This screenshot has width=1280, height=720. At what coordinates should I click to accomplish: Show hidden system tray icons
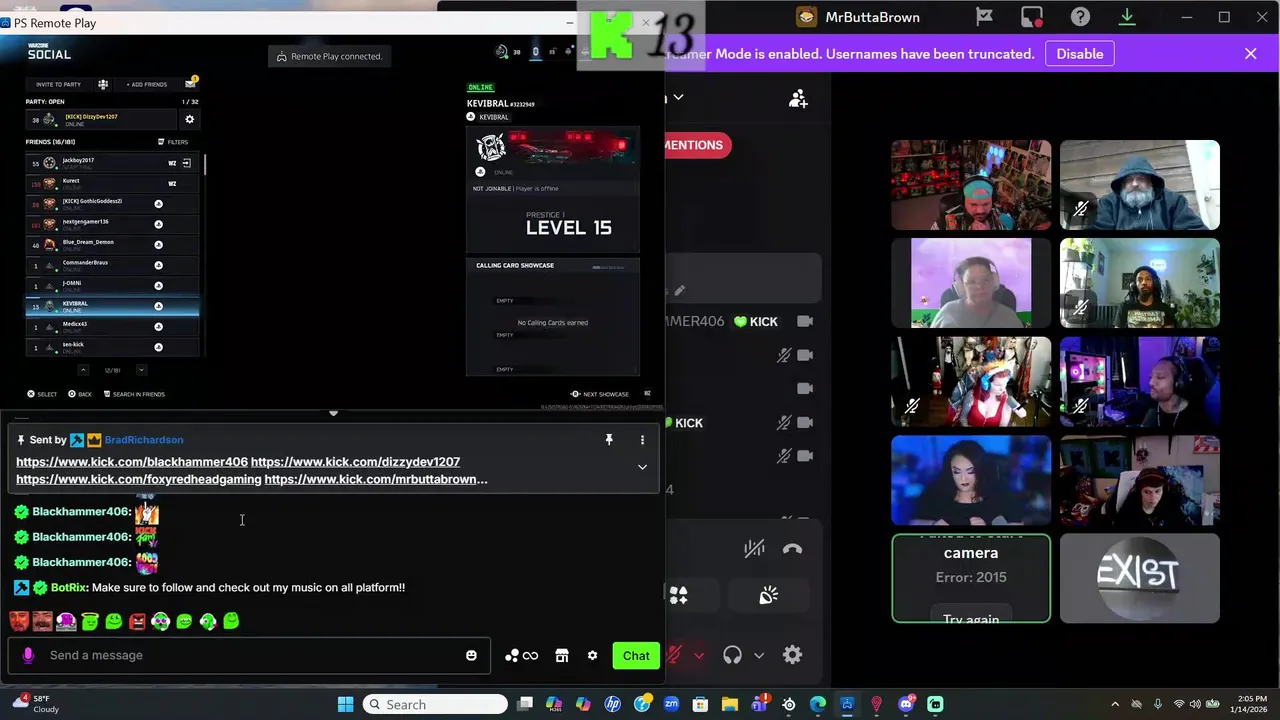(x=1115, y=705)
